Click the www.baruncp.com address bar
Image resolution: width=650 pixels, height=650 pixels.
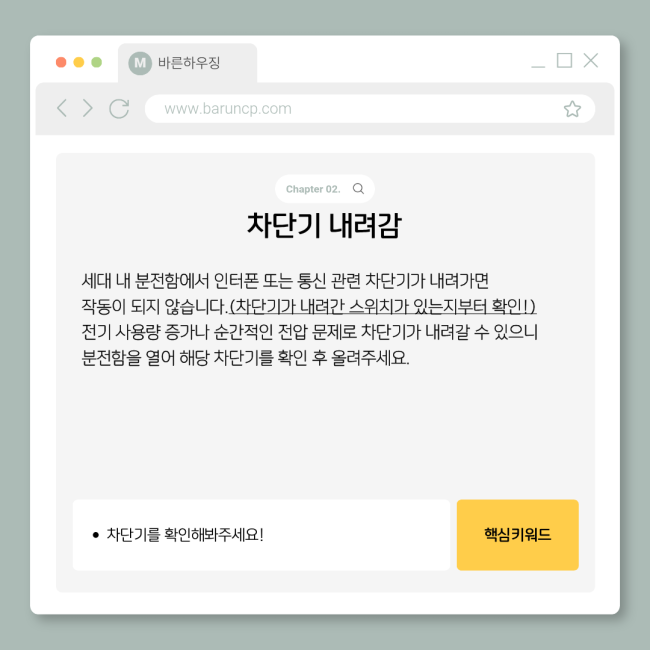370,109
